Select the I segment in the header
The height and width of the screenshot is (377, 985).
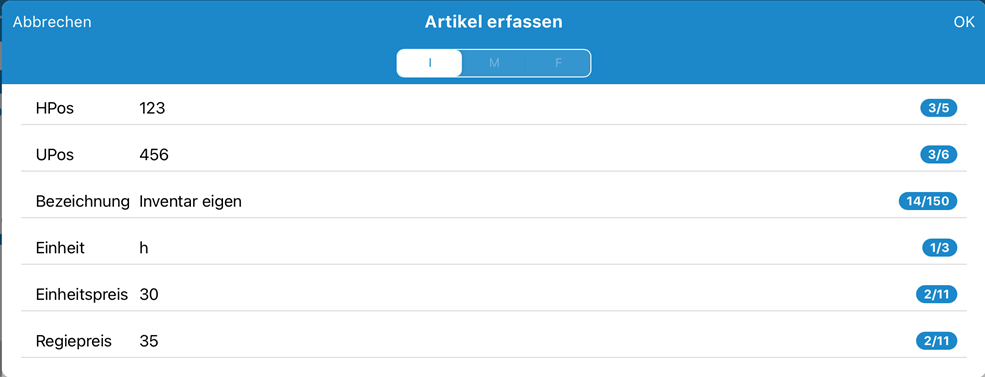(x=430, y=63)
